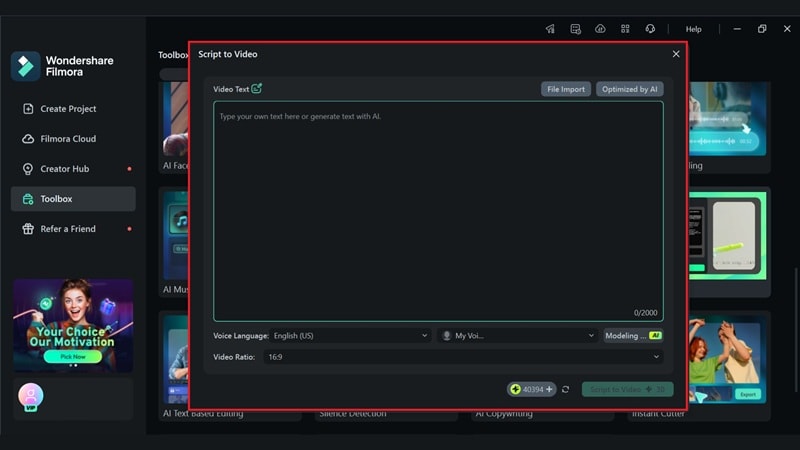Click the Video Ratio label
This screenshot has width=800, height=450.
(x=234, y=357)
